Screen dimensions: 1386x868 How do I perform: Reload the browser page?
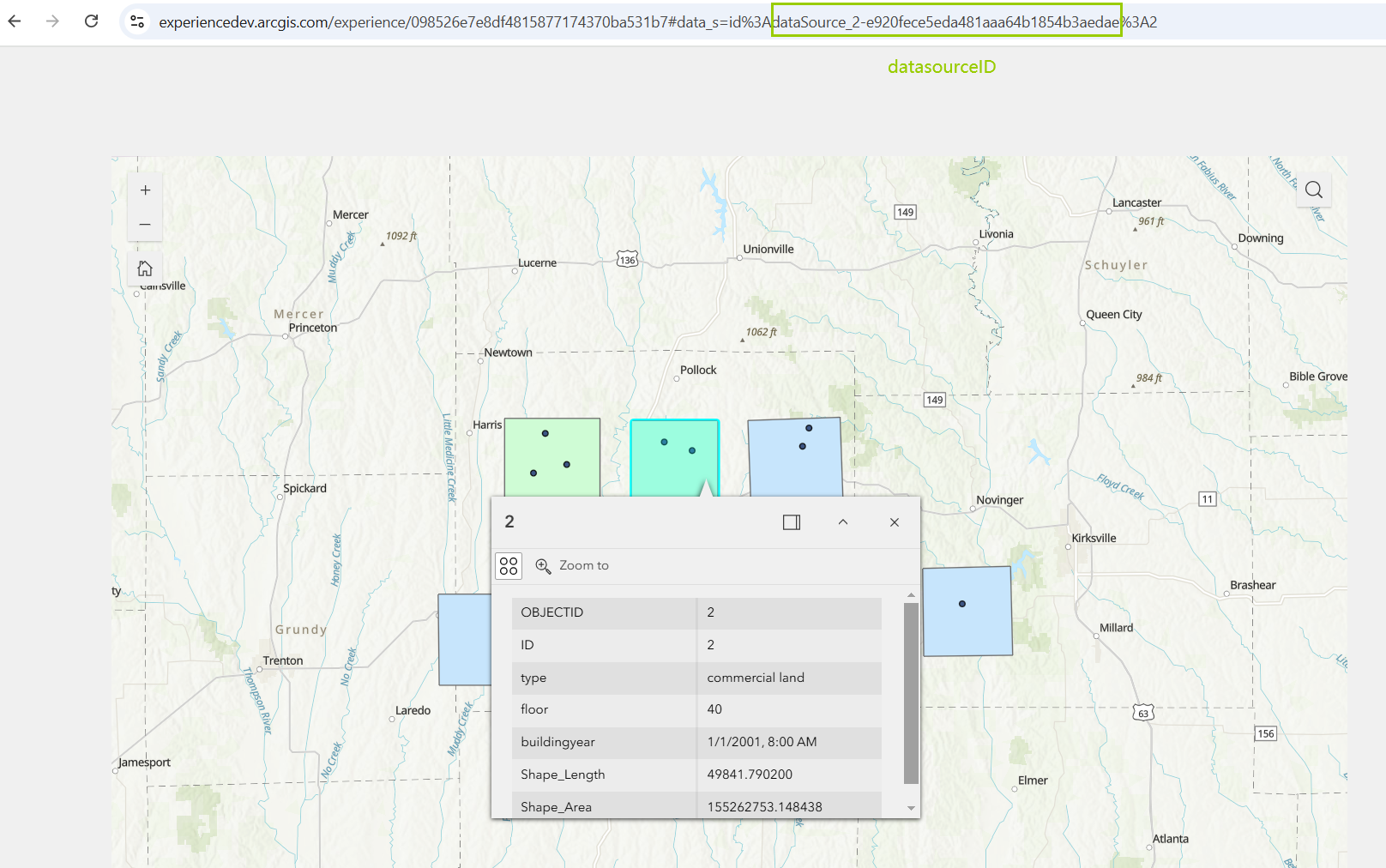92,21
